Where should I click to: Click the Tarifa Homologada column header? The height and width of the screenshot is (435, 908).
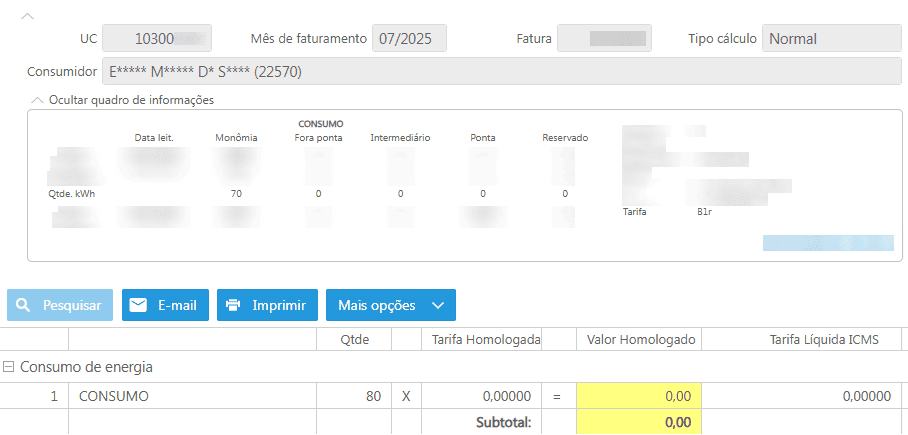coord(486,340)
